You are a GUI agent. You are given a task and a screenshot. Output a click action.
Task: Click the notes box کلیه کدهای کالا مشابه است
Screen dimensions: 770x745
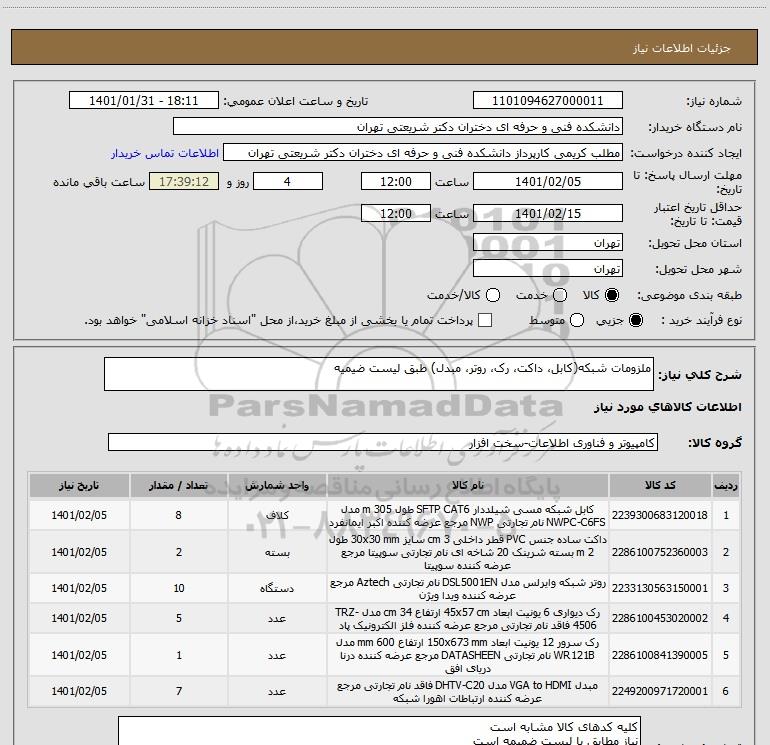click(x=380, y=731)
